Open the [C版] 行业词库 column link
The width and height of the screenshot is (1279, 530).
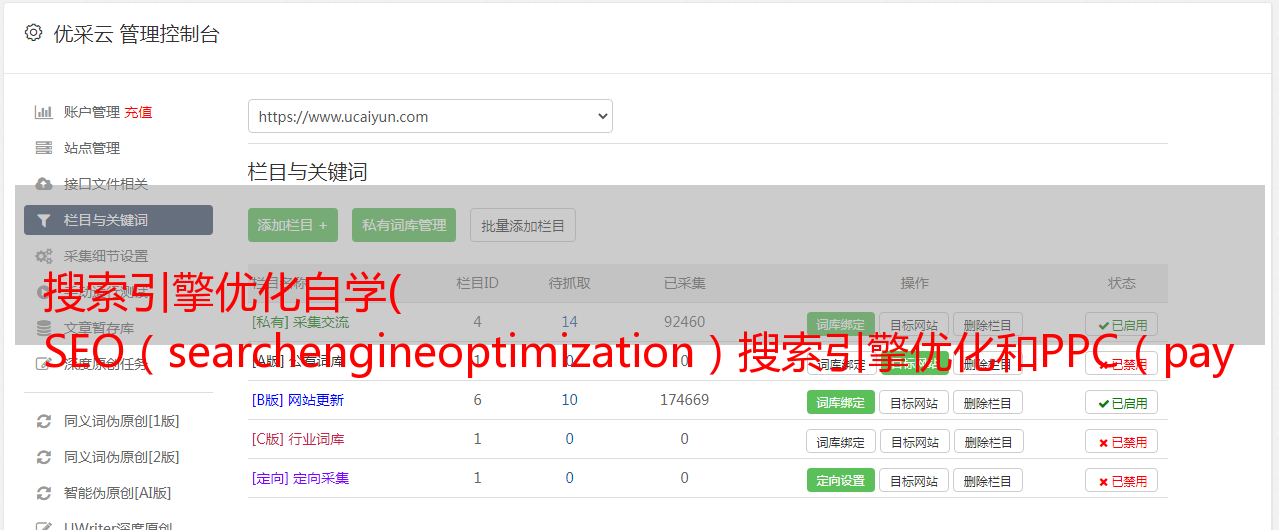click(298, 439)
